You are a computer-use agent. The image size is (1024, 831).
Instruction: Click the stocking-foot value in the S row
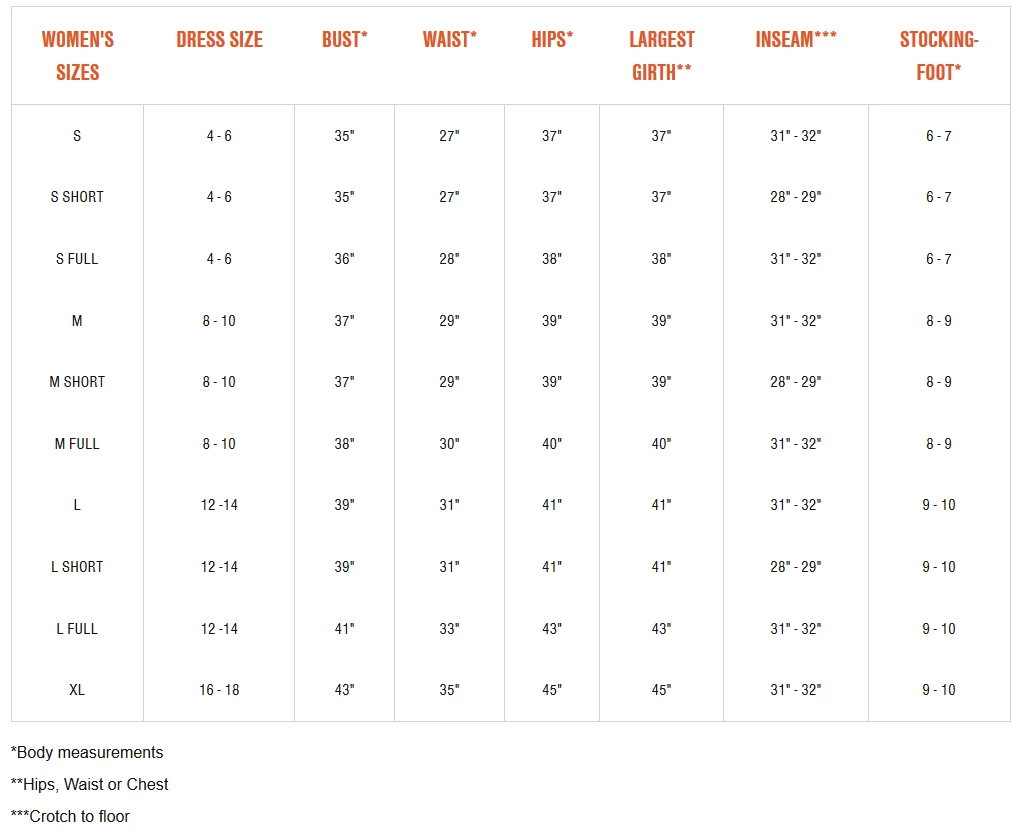tap(938, 136)
